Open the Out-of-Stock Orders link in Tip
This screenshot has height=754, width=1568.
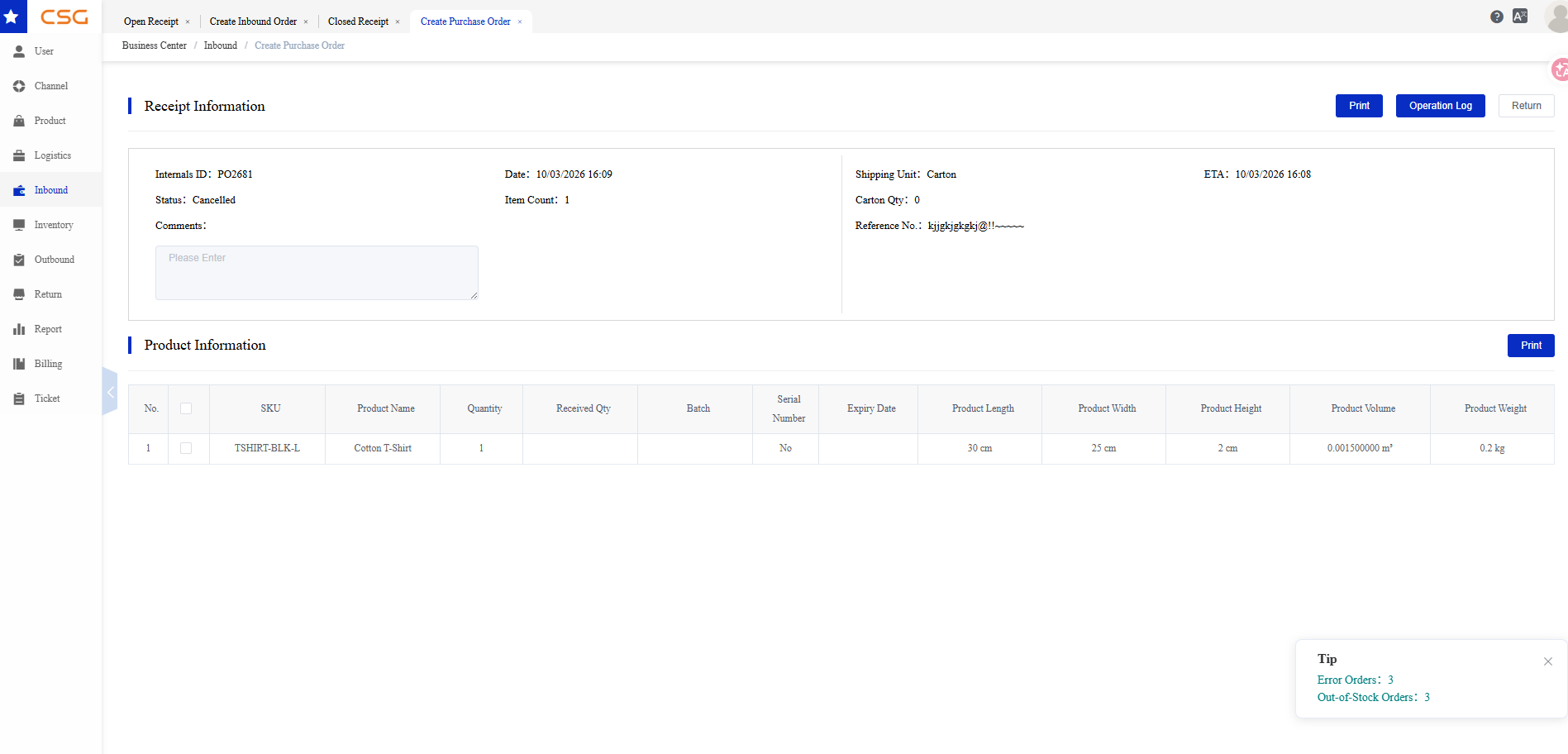pos(1374,698)
